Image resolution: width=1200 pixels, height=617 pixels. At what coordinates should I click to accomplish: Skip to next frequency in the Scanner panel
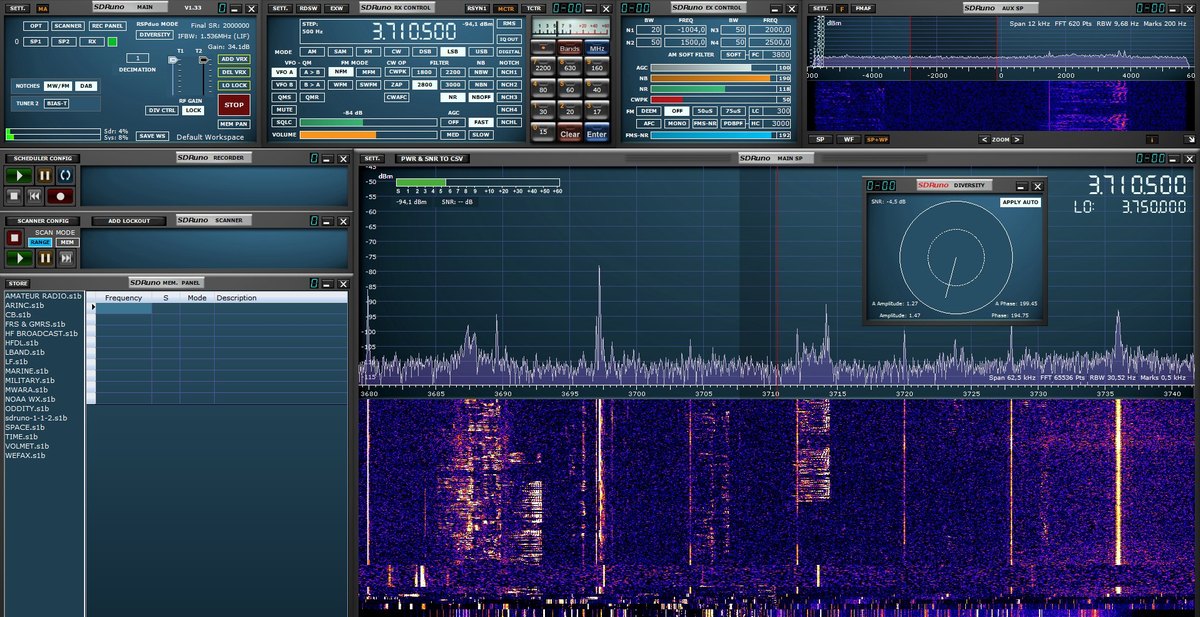click(x=66, y=258)
